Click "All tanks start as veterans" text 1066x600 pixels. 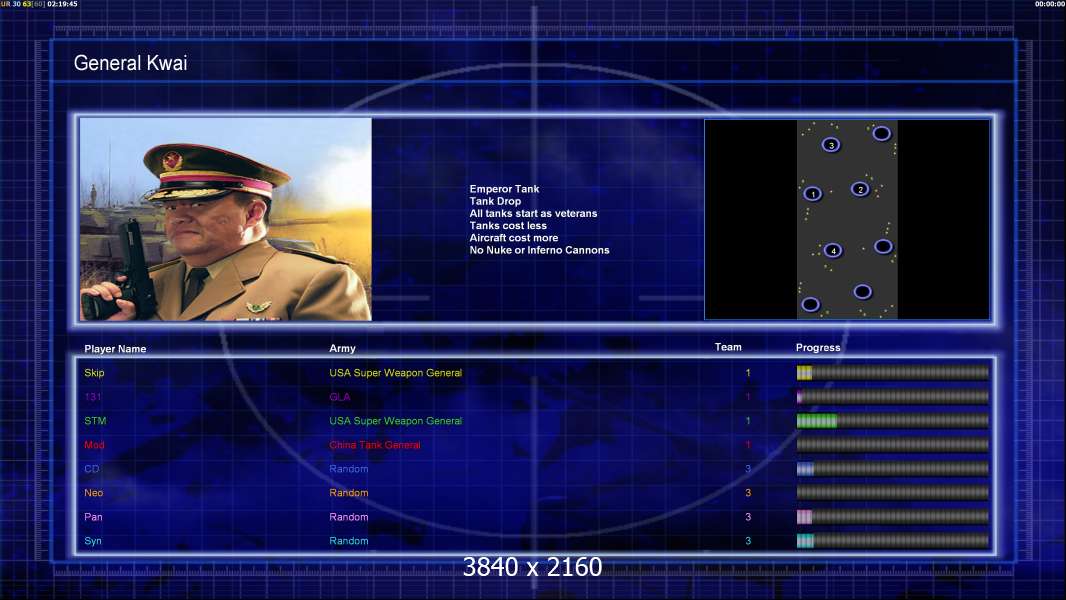[x=533, y=213]
